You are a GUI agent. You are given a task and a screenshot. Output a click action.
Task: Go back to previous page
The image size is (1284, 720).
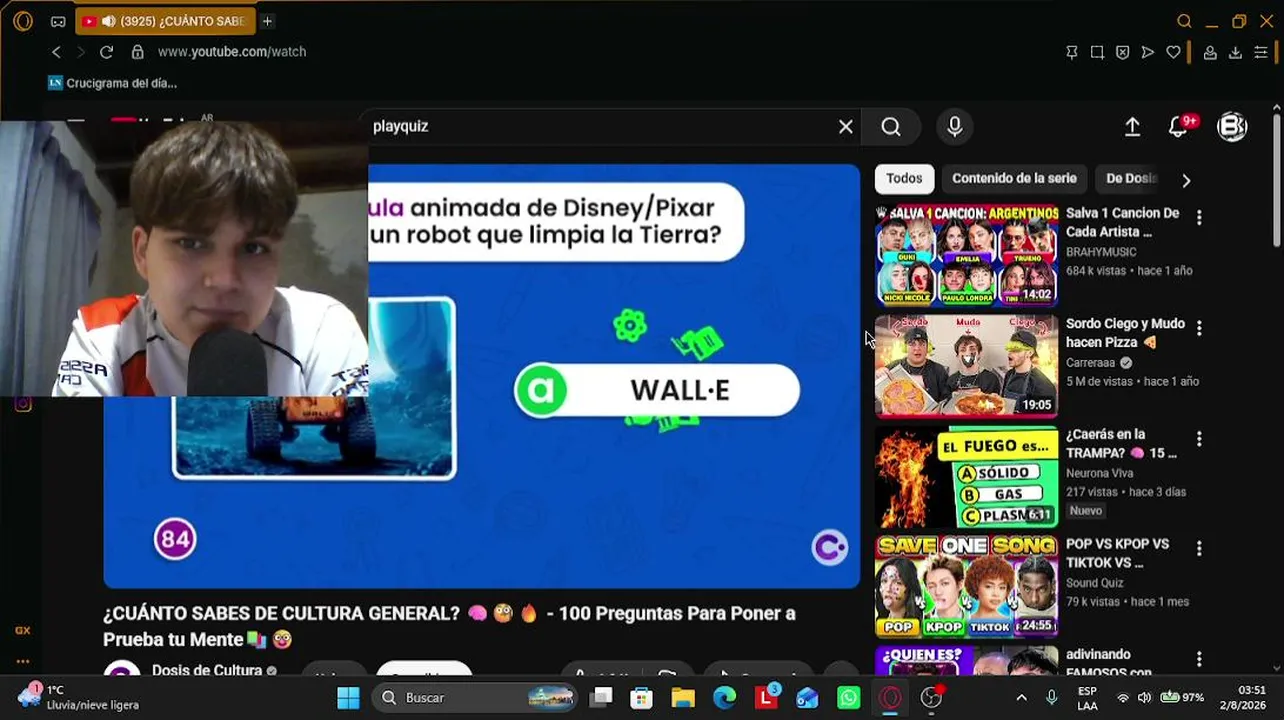click(x=56, y=52)
